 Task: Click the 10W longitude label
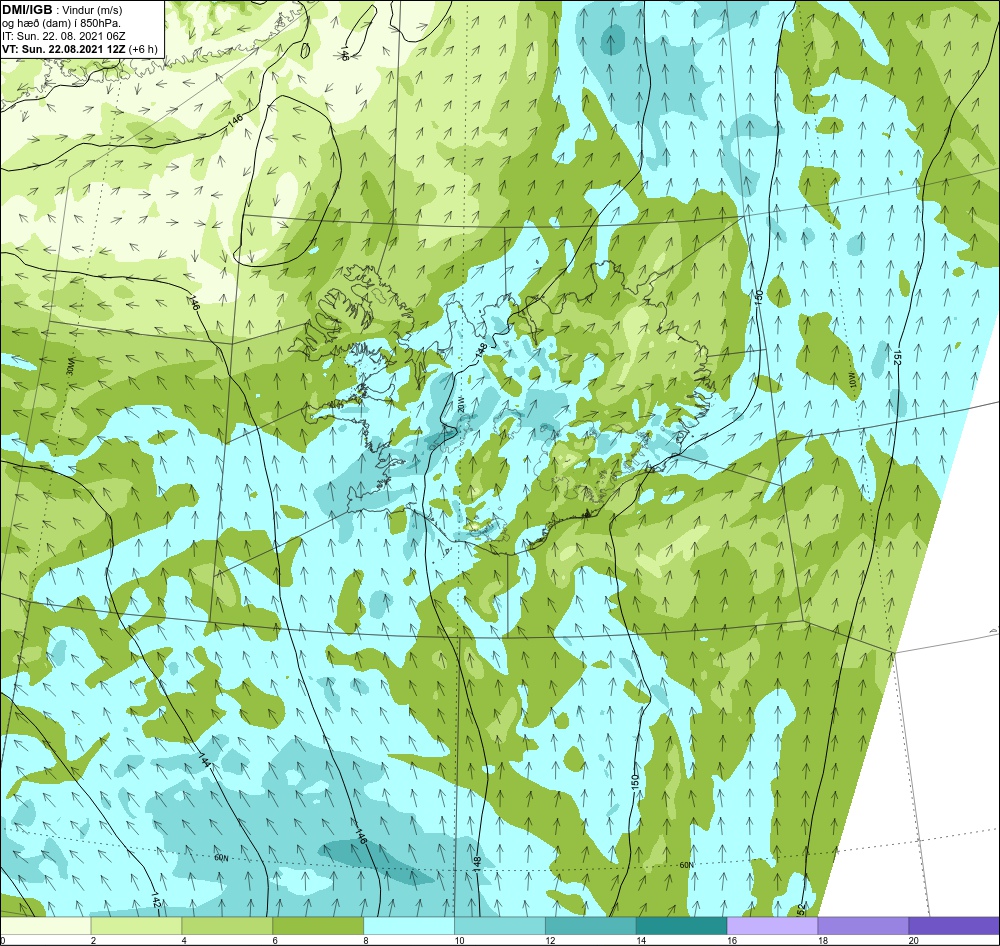point(851,381)
